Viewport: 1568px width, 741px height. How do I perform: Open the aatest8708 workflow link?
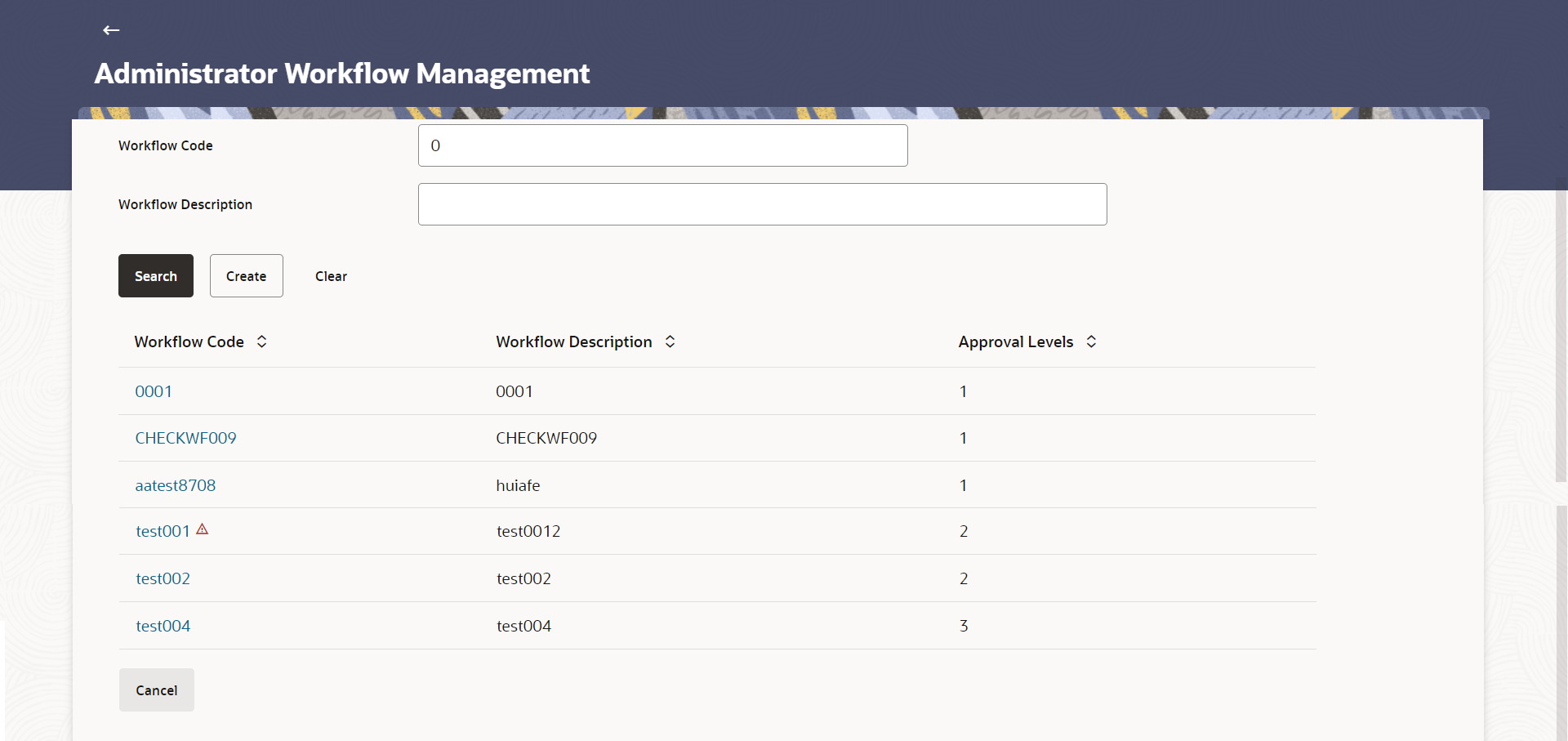click(x=175, y=485)
